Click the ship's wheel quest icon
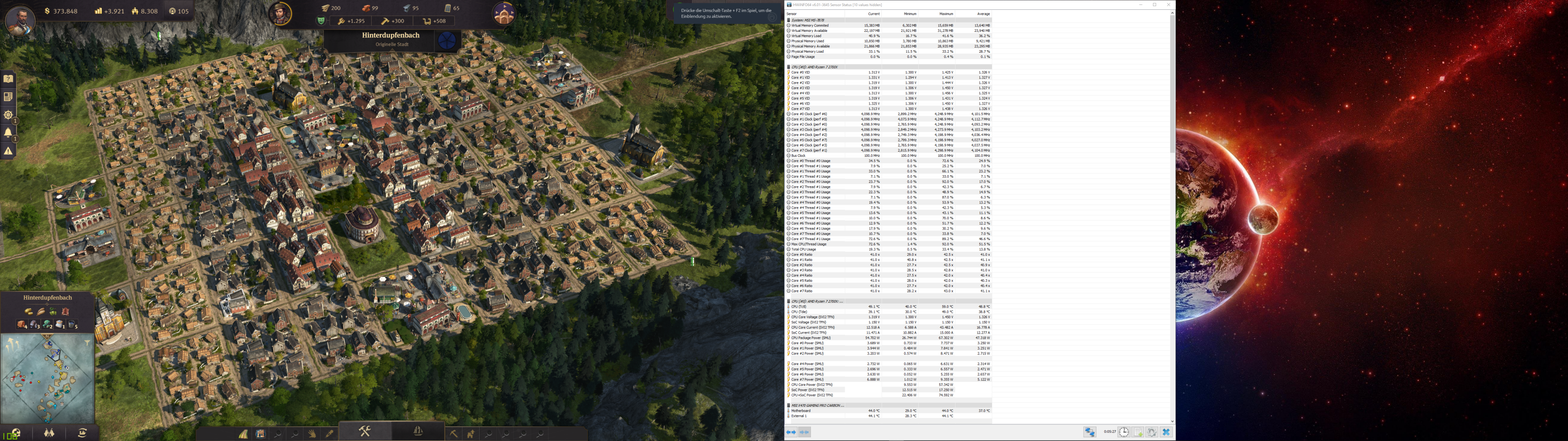 [9, 115]
